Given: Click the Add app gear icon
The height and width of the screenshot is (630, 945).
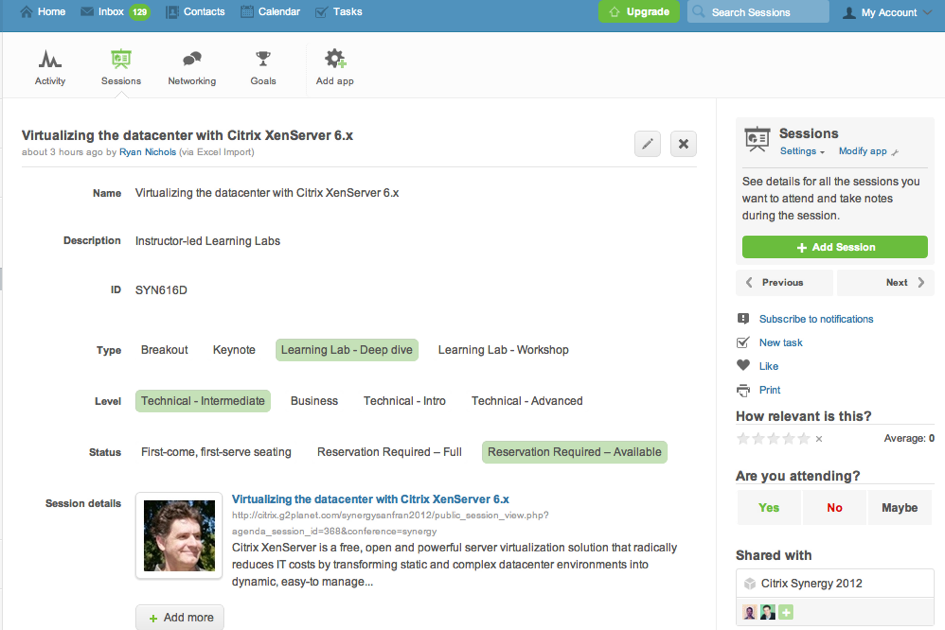Looking at the screenshot, I should point(335,60).
